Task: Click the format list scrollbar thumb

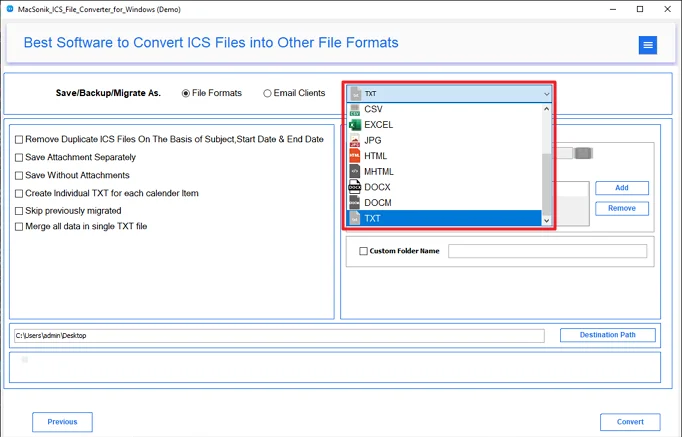Action: click(x=546, y=184)
